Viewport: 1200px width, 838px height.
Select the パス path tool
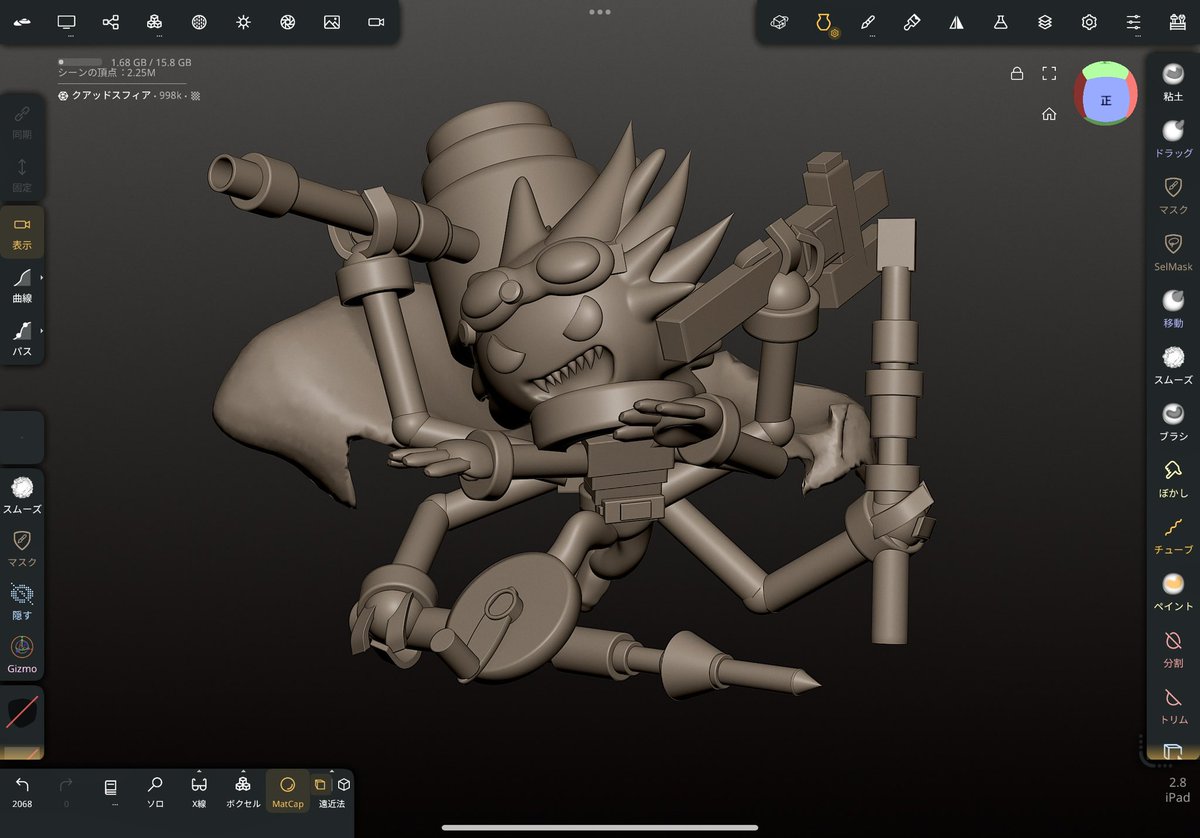[x=22, y=338]
